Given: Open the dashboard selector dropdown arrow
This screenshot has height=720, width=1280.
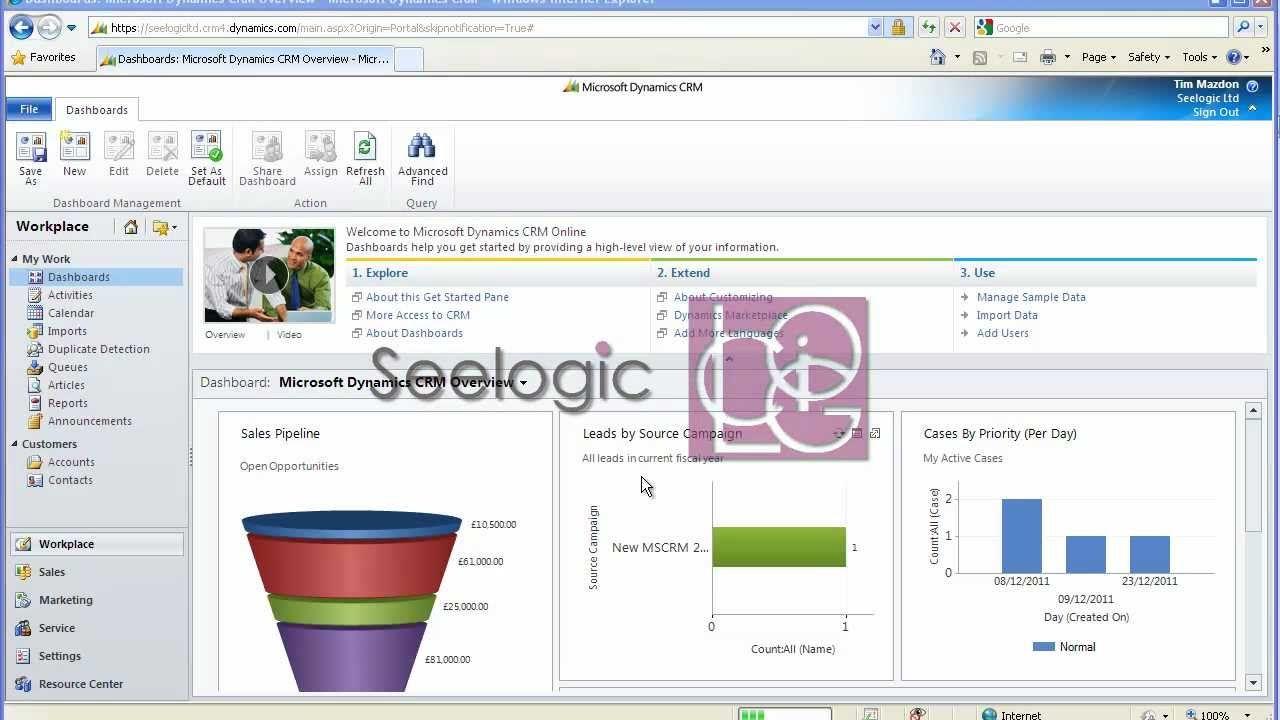Looking at the screenshot, I should click(x=523, y=383).
